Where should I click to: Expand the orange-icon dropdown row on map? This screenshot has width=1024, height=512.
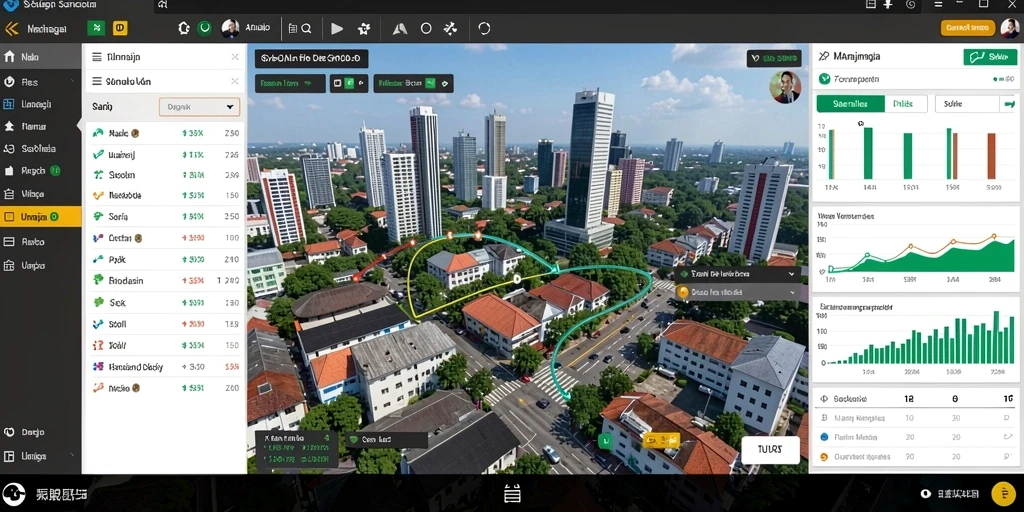pos(738,292)
